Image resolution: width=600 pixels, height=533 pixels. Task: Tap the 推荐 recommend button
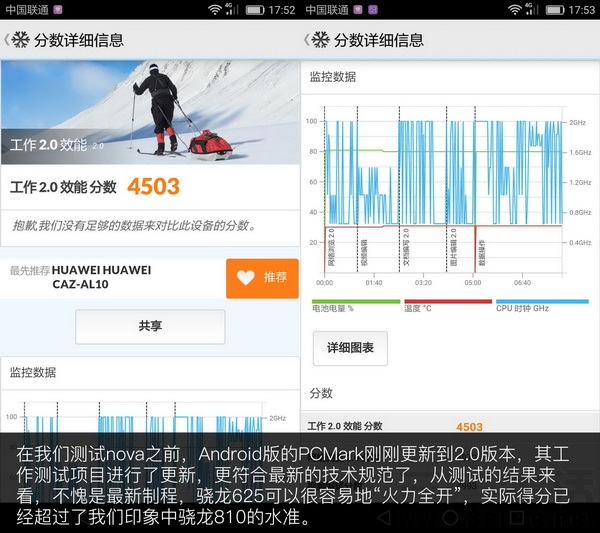262,278
